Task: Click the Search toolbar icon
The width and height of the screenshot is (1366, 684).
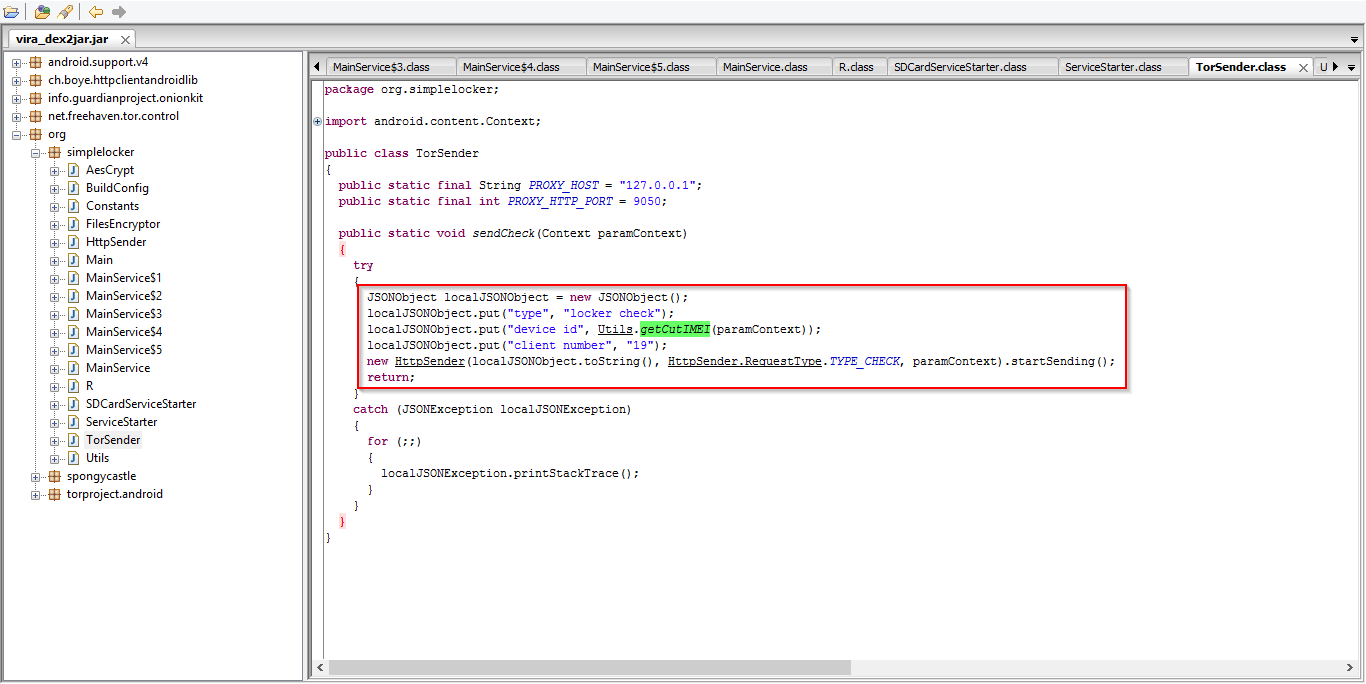Action: (65, 12)
